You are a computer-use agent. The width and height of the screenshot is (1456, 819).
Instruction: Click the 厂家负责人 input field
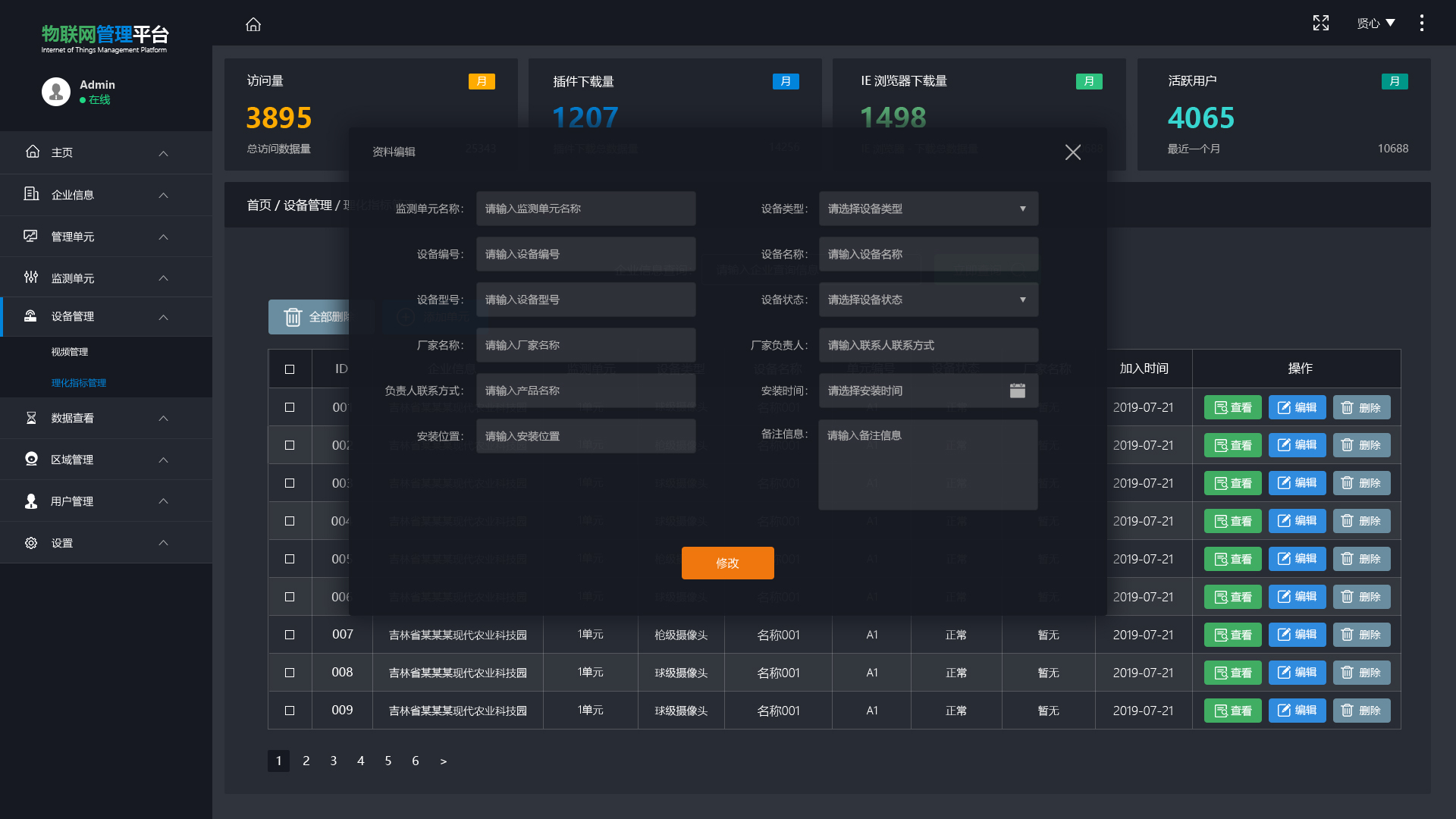click(928, 345)
